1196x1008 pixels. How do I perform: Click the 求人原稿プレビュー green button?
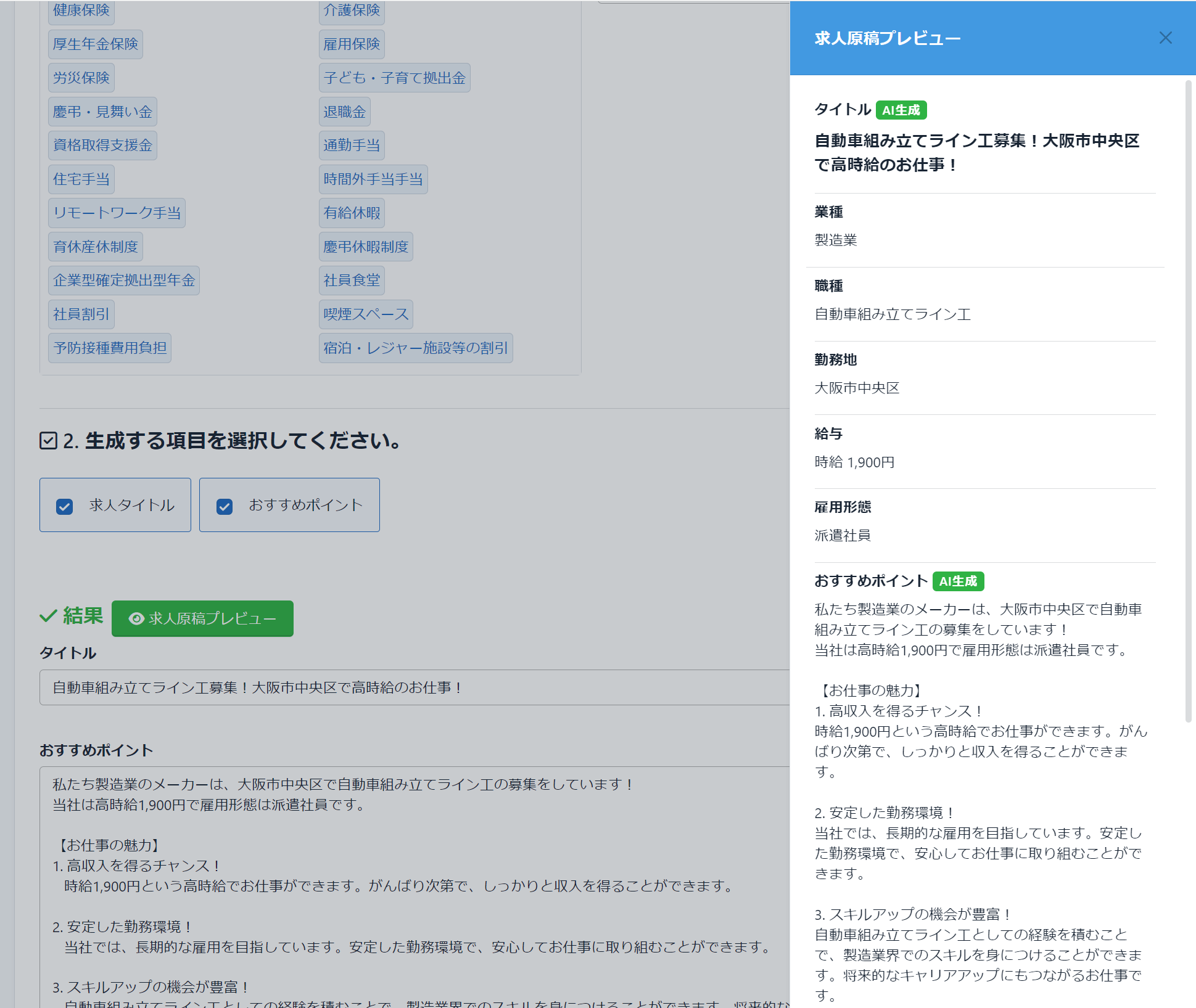pyautogui.click(x=202, y=618)
